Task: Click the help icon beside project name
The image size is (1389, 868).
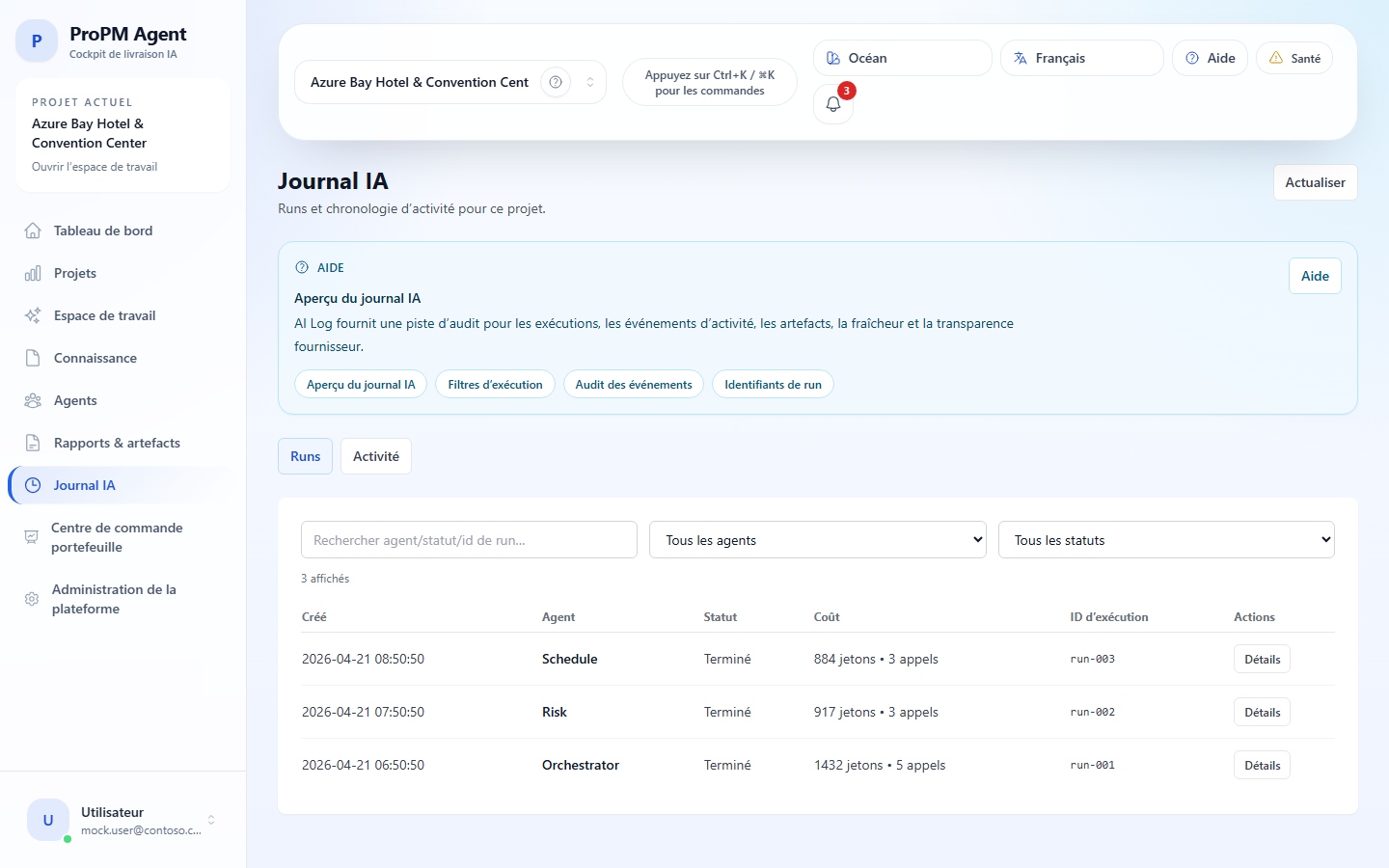Action: click(556, 82)
